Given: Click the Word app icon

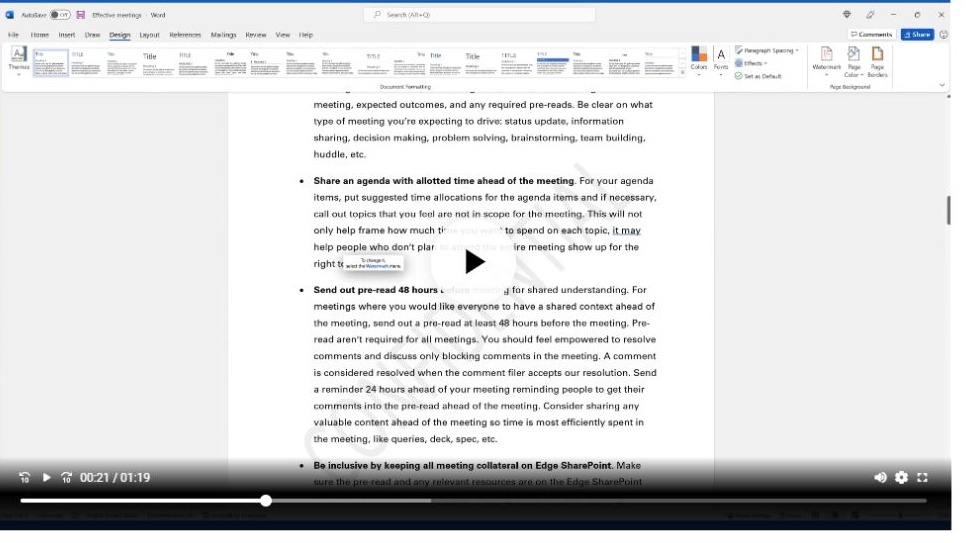Looking at the screenshot, I should tap(9, 15).
